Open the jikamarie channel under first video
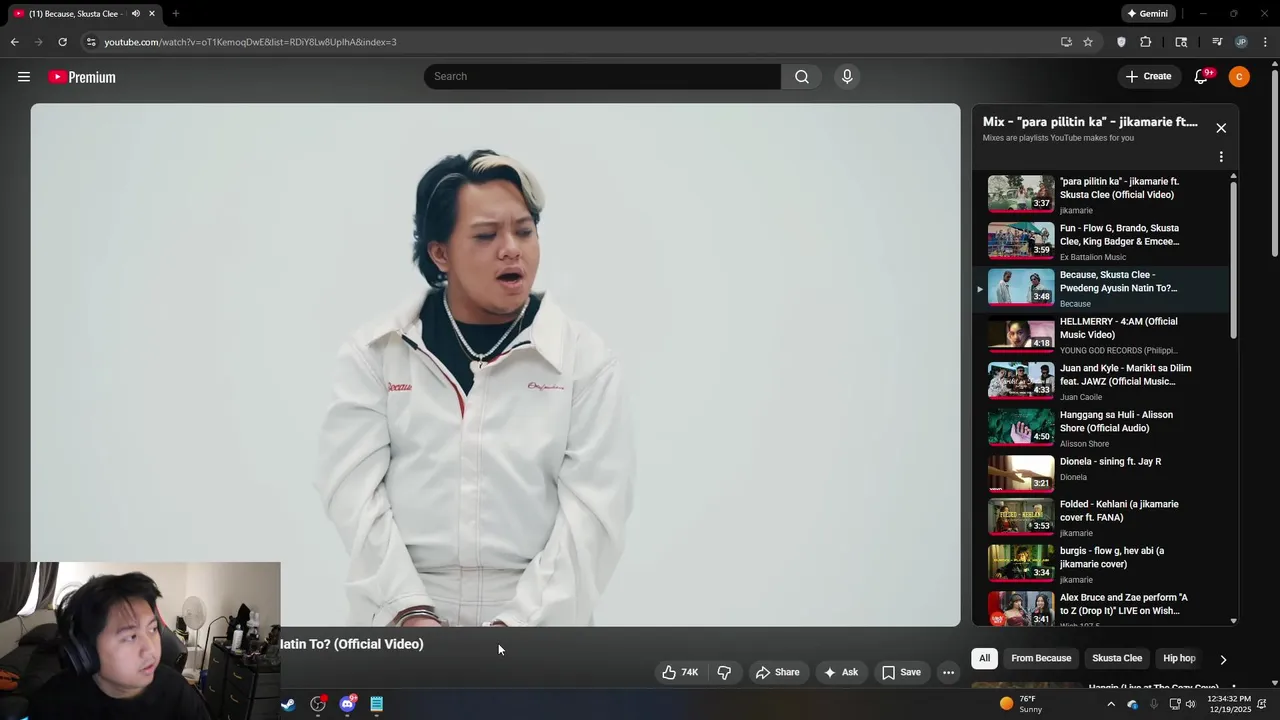 pos(1076,211)
